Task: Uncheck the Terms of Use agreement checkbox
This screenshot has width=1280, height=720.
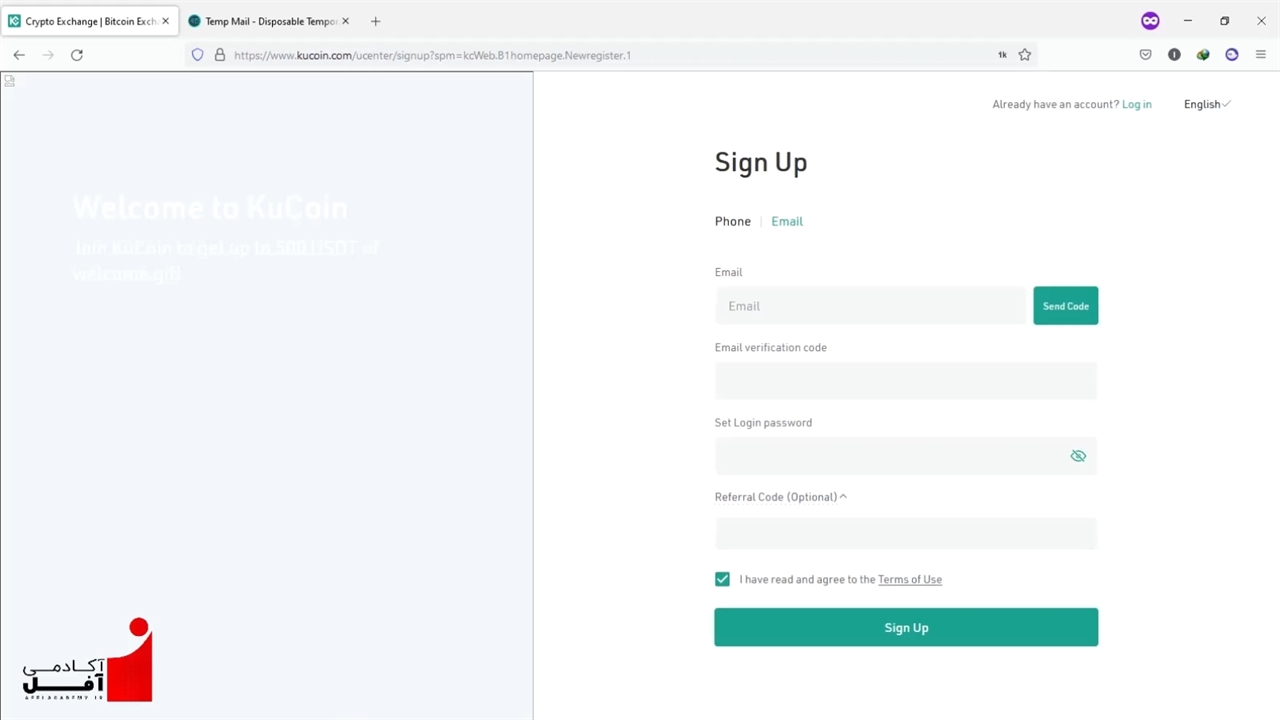Action: [x=722, y=579]
